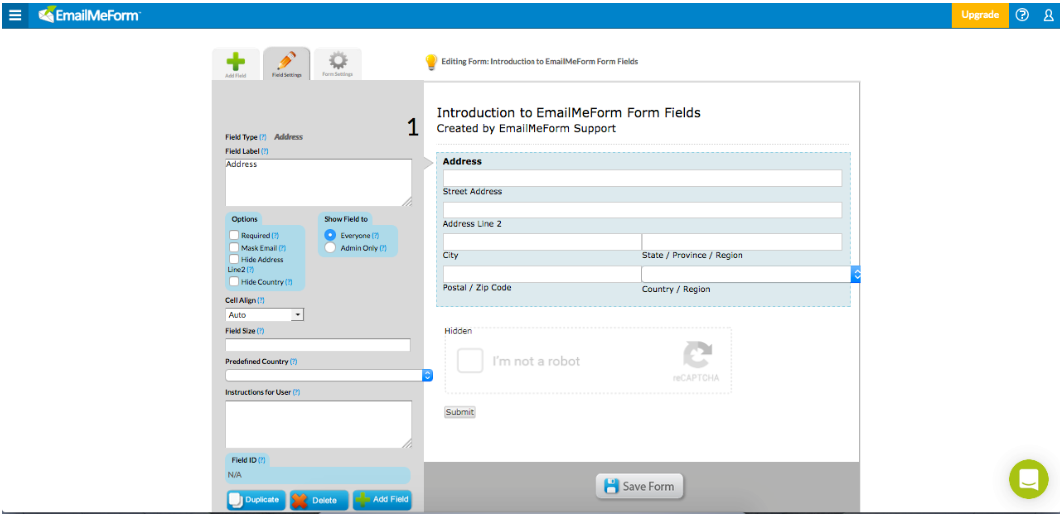Open the help question mark icon
This screenshot has height=516, width=1060.
pyautogui.click(x=1022, y=15)
